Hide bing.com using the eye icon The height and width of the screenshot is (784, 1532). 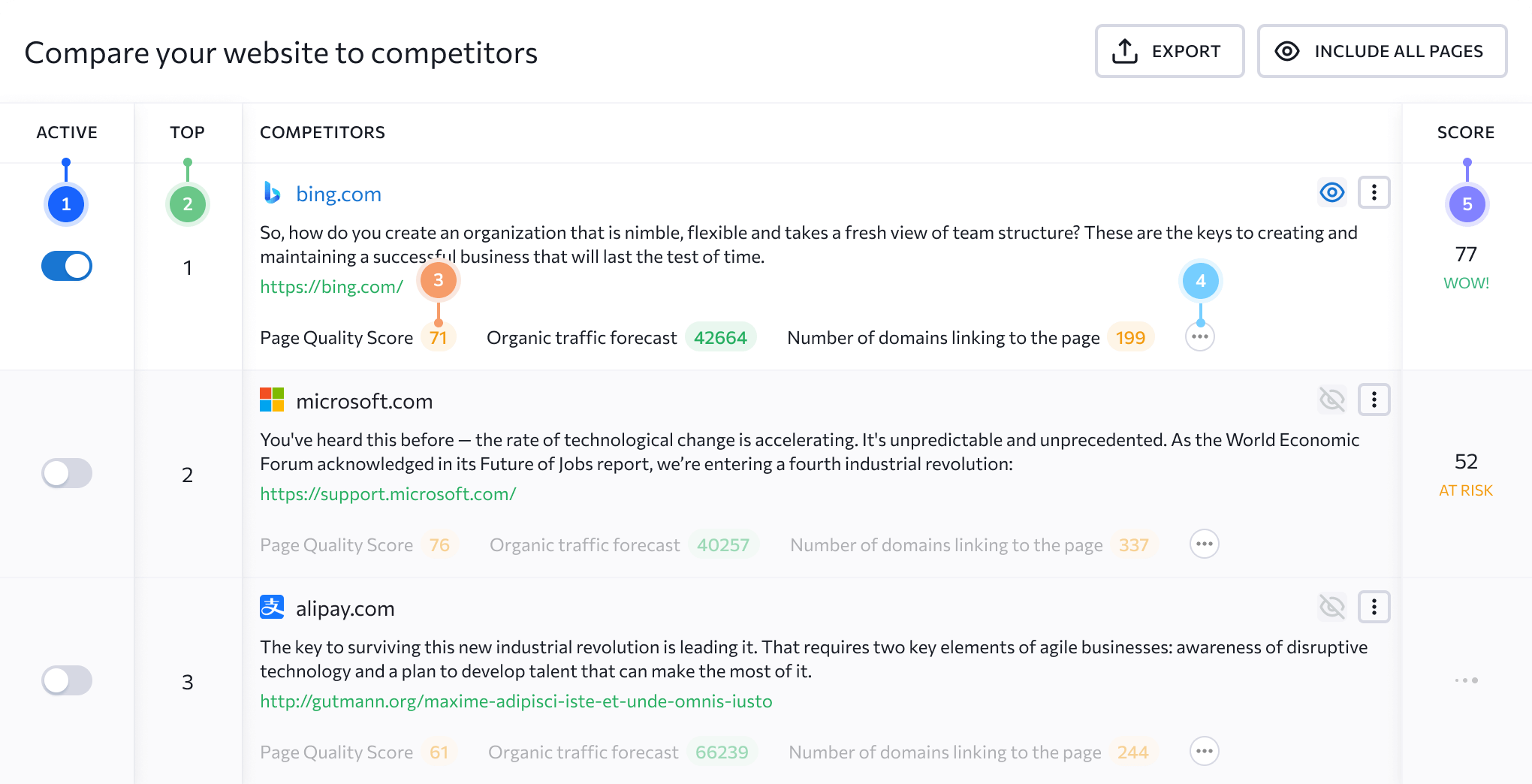tap(1332, 193)
